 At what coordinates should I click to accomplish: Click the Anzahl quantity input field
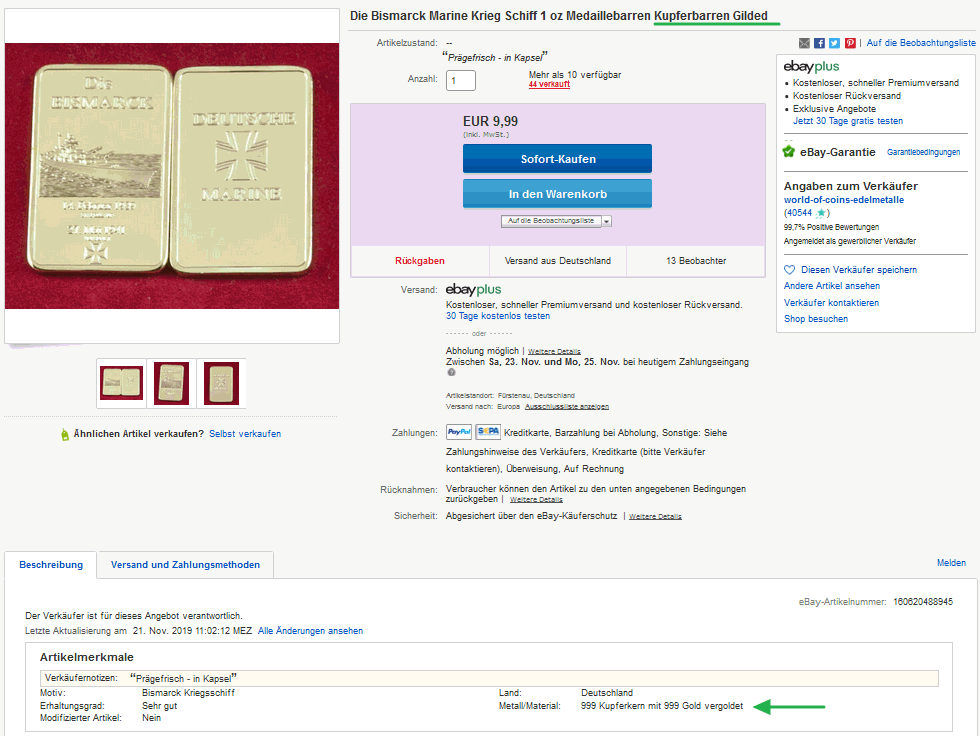pos(461,80)
